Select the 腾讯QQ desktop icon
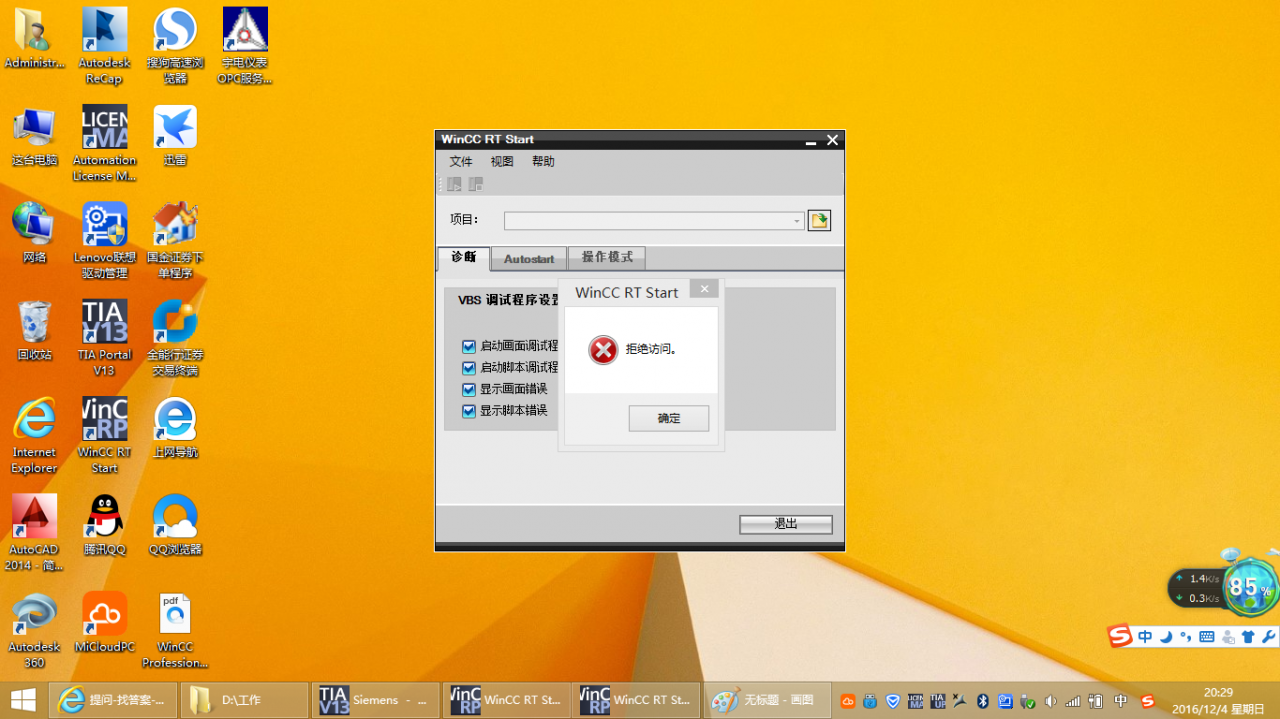 point(104,524)
